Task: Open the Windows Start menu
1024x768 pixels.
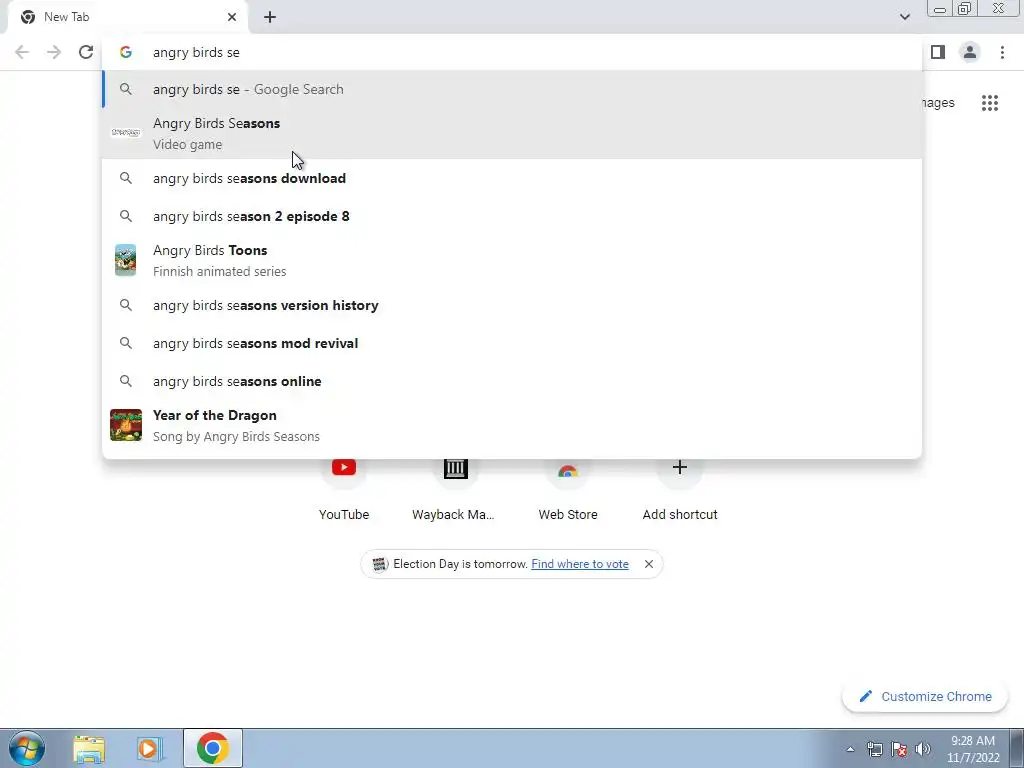Action: coord(27,748)
